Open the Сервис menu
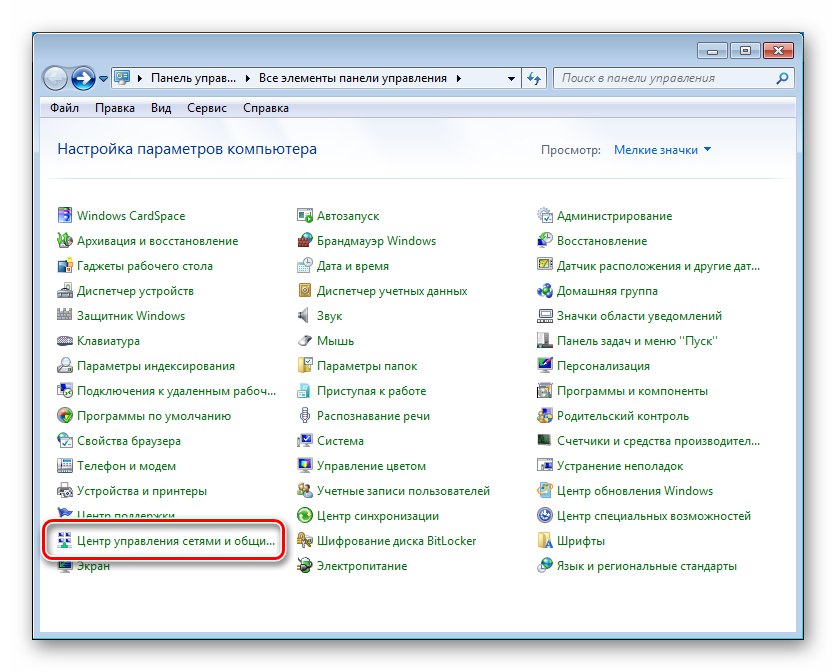This screenshot has height=672, width=836. pos(207,108)
